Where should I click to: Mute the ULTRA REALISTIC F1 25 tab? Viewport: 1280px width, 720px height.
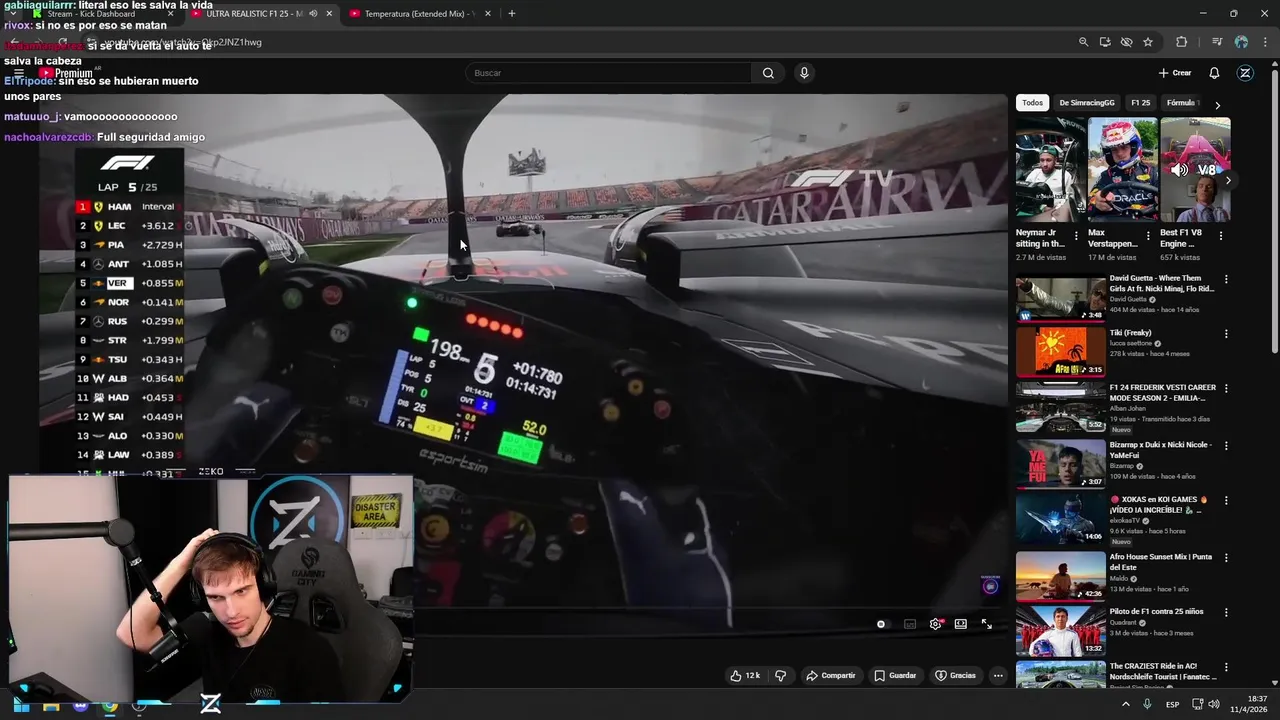point(313,14)
